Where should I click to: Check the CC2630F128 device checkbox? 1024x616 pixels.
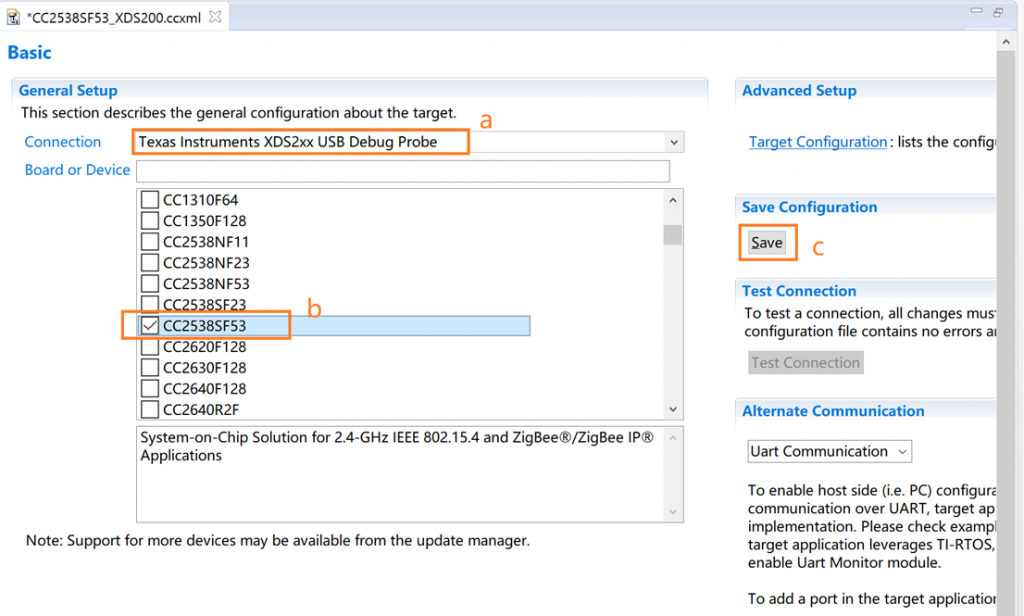150,367
